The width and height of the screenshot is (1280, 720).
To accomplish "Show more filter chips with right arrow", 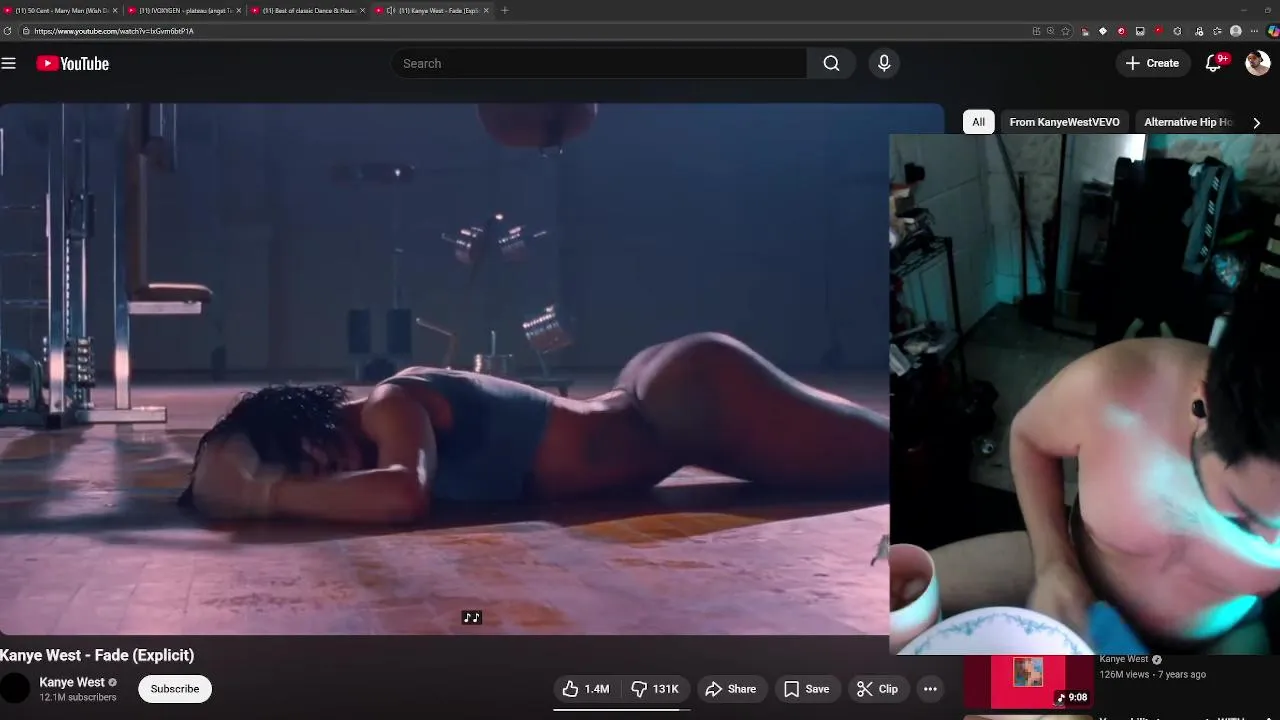I will click(1257, 122).
